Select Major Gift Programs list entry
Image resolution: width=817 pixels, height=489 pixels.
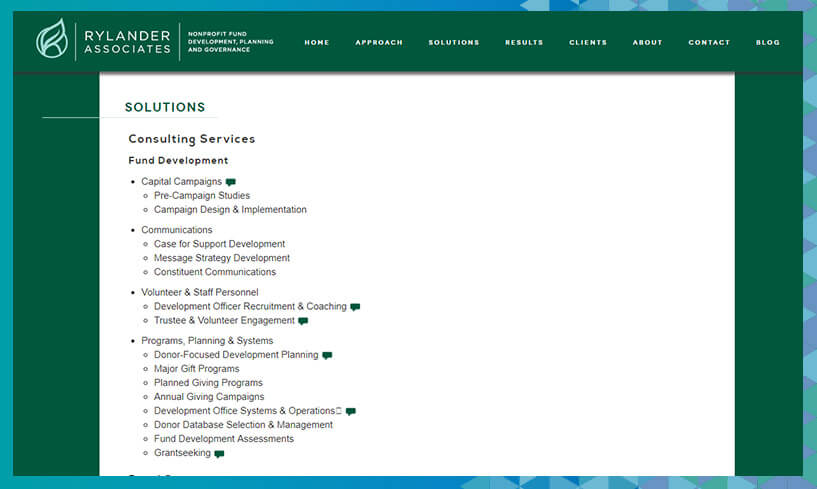tap(197, 369)
